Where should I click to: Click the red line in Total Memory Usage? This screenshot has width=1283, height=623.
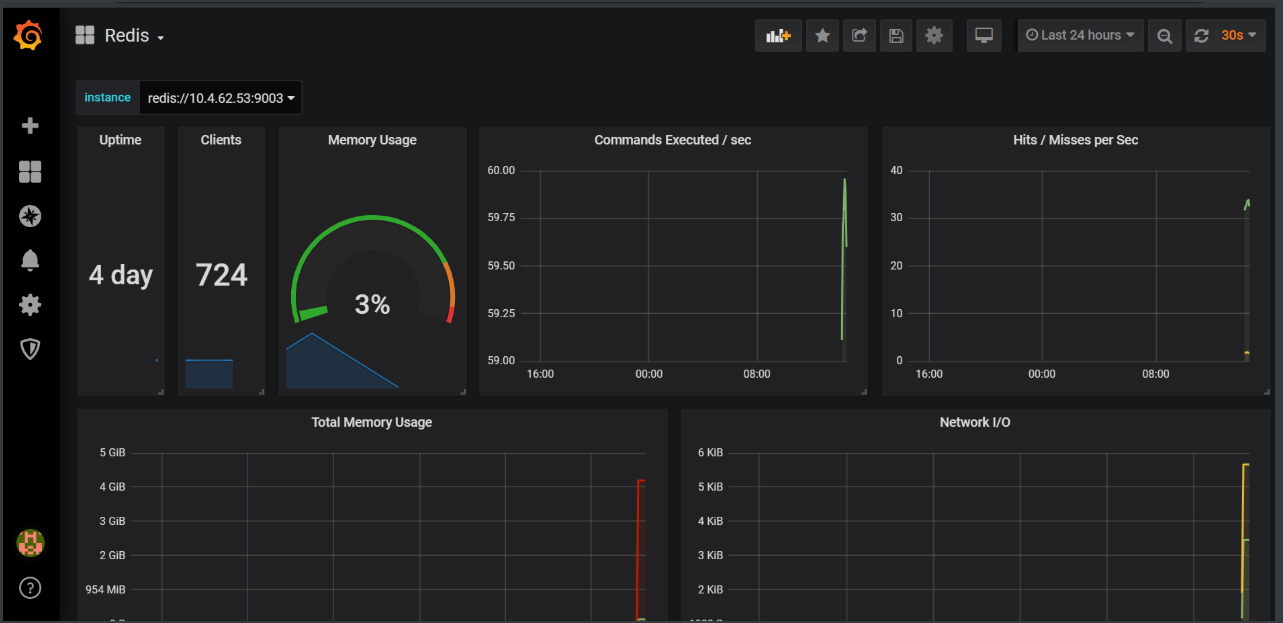coord(638,550)
